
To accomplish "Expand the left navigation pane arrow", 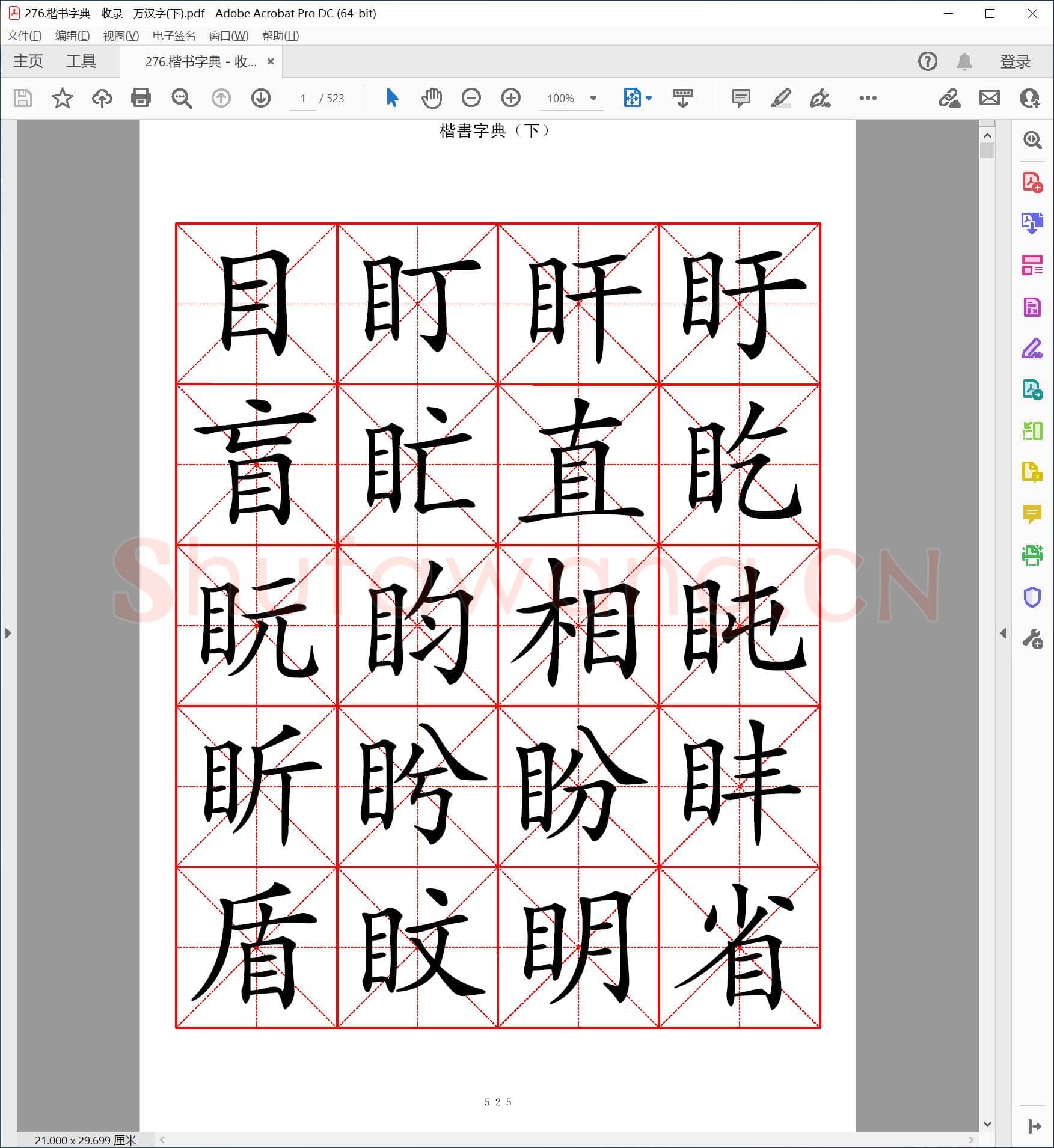I will click(x=8, y=633).
